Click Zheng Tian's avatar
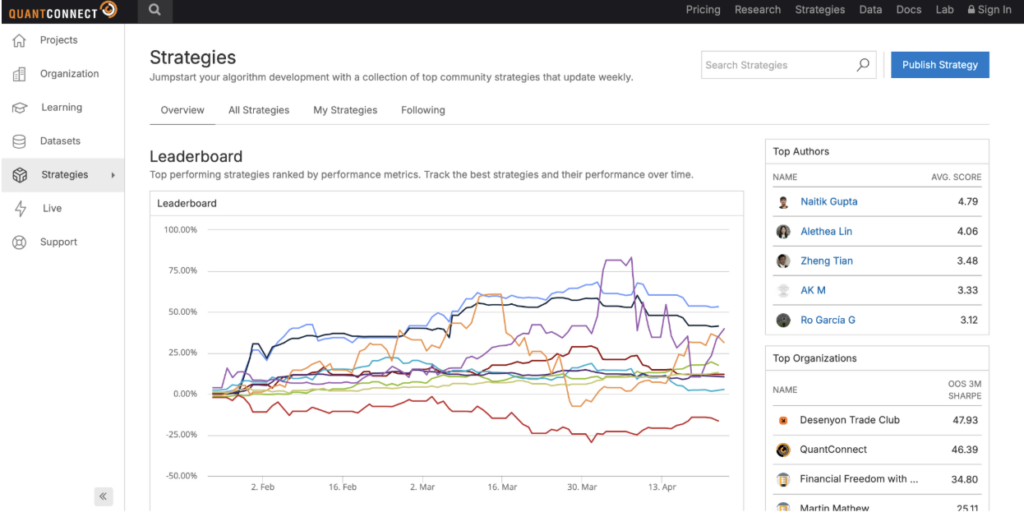Viewport: 1024px width, 526px height. tap(784, 261)
